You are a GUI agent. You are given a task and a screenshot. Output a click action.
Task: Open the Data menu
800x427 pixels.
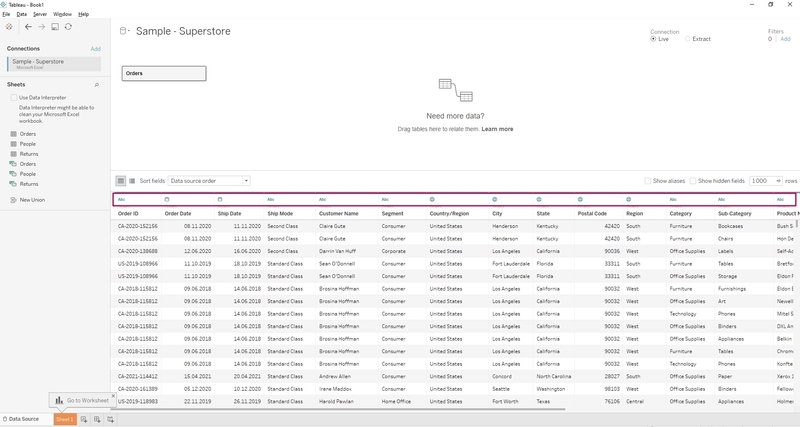(x=21, y=14)
